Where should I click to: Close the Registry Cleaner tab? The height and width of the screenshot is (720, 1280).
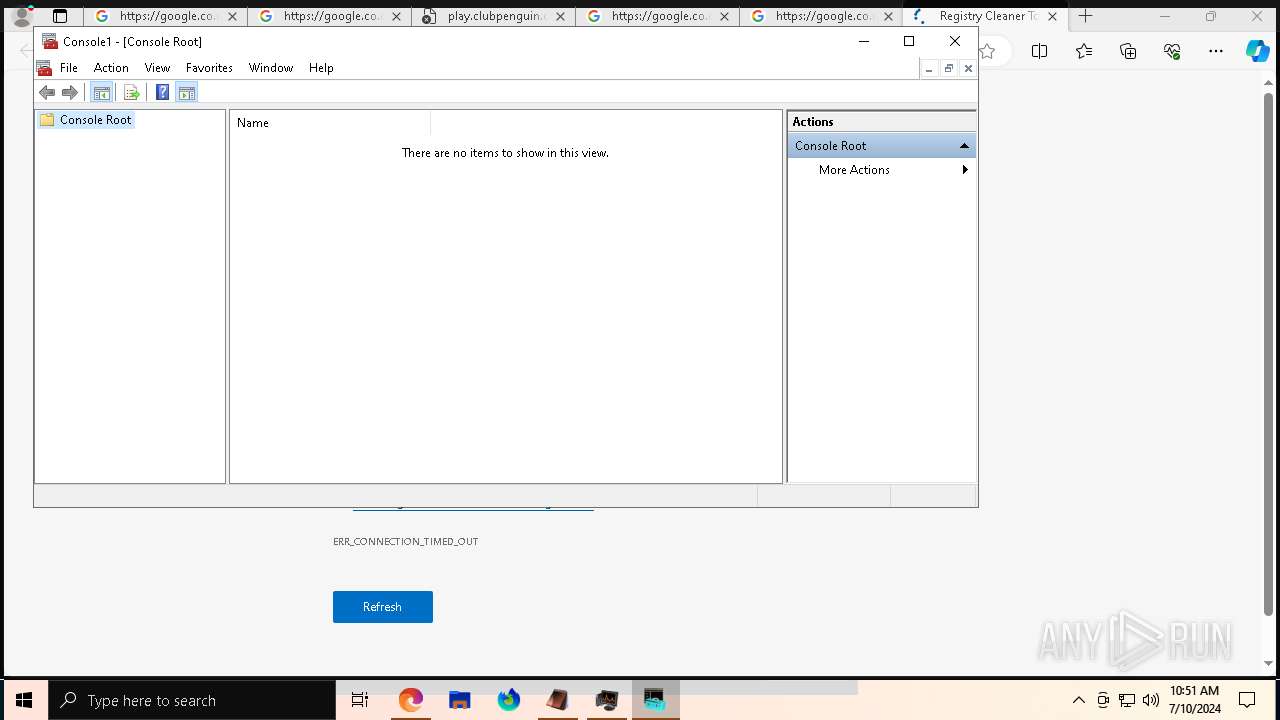(1052, 16)
